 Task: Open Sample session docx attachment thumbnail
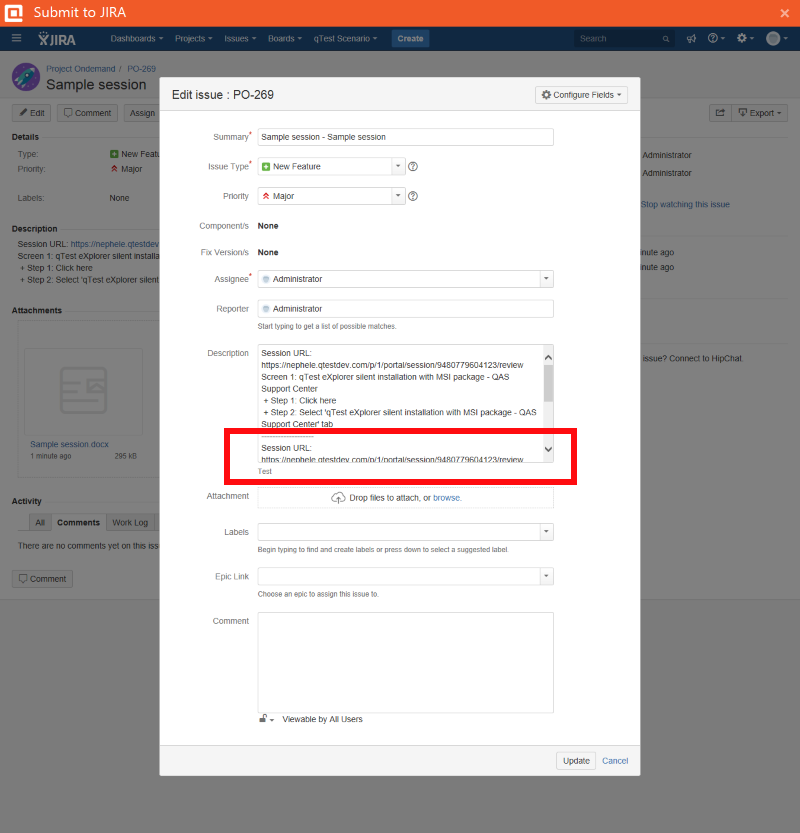click(83, 392)
